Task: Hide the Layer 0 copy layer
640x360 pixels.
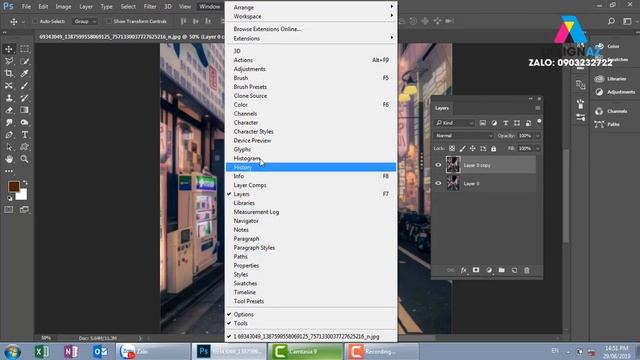Action: pyautogui.click(x=438, y=165)
